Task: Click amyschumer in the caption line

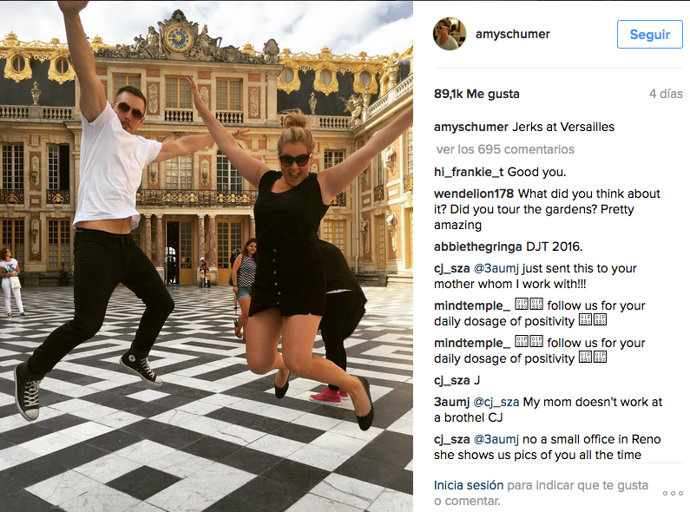Action: coord(471,127)
